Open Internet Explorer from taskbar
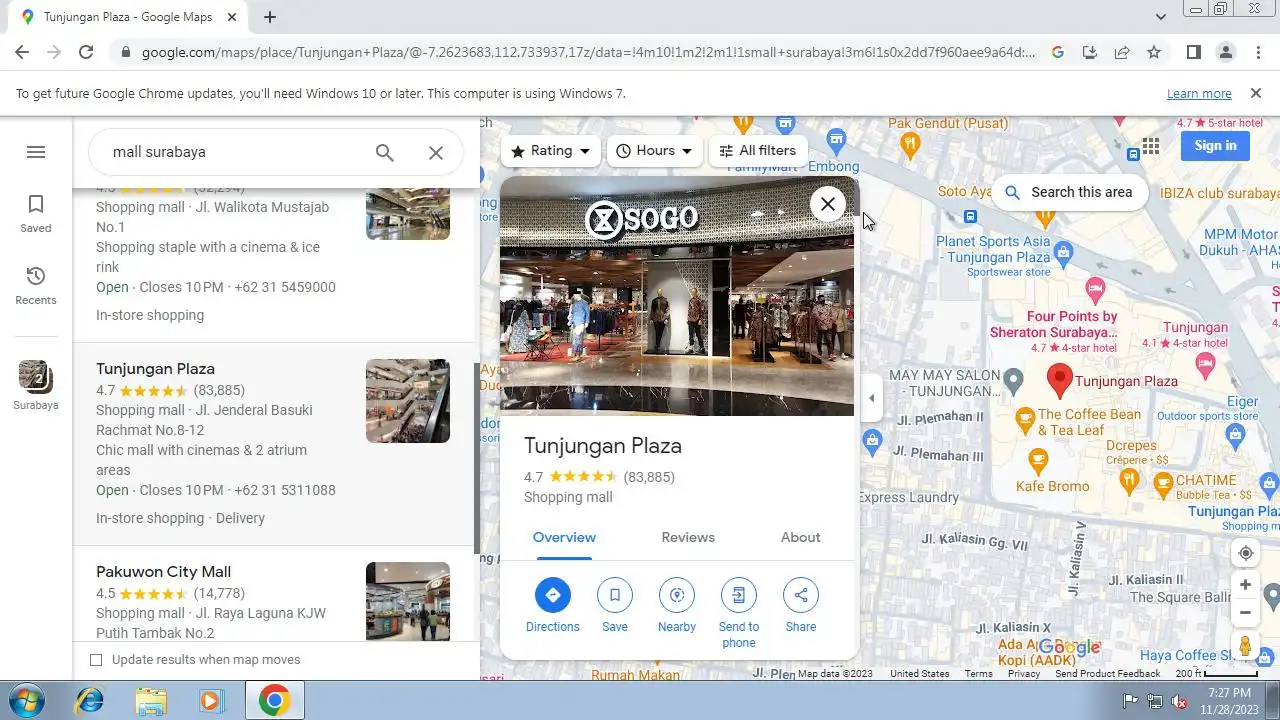The image size is (1280, 720). 89,700
